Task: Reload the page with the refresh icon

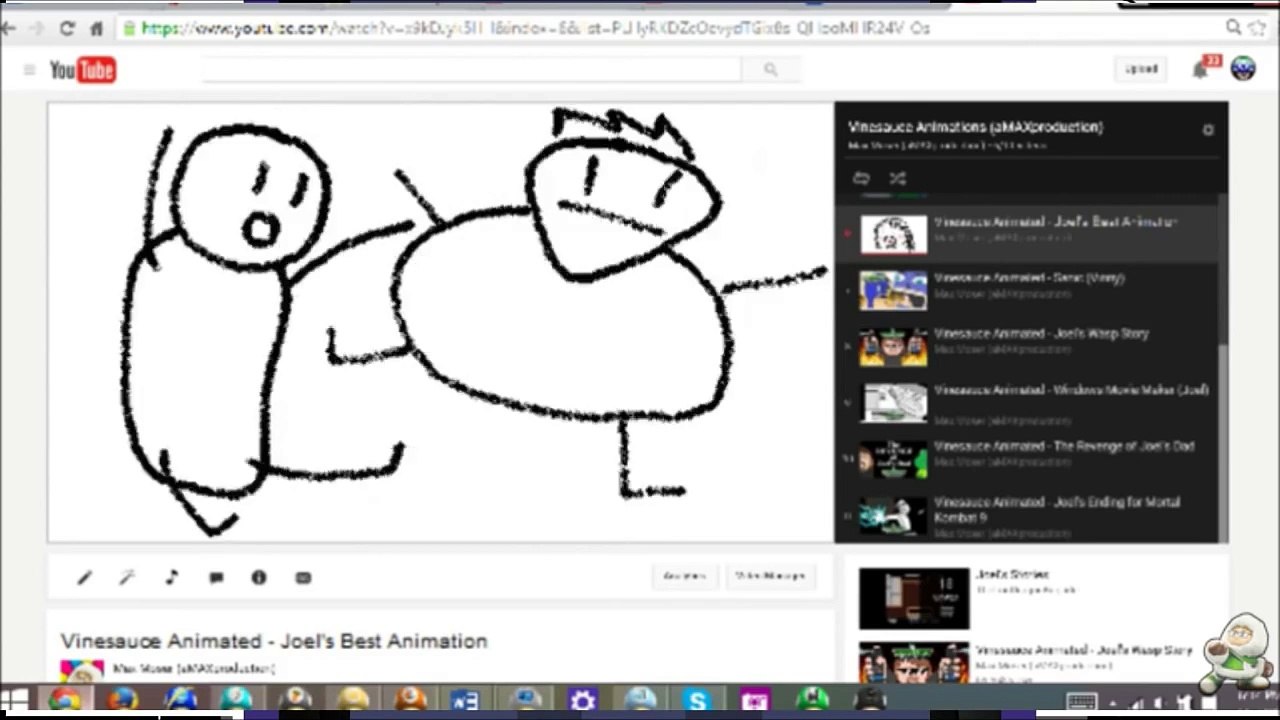Action: click(x=67, y=29)
